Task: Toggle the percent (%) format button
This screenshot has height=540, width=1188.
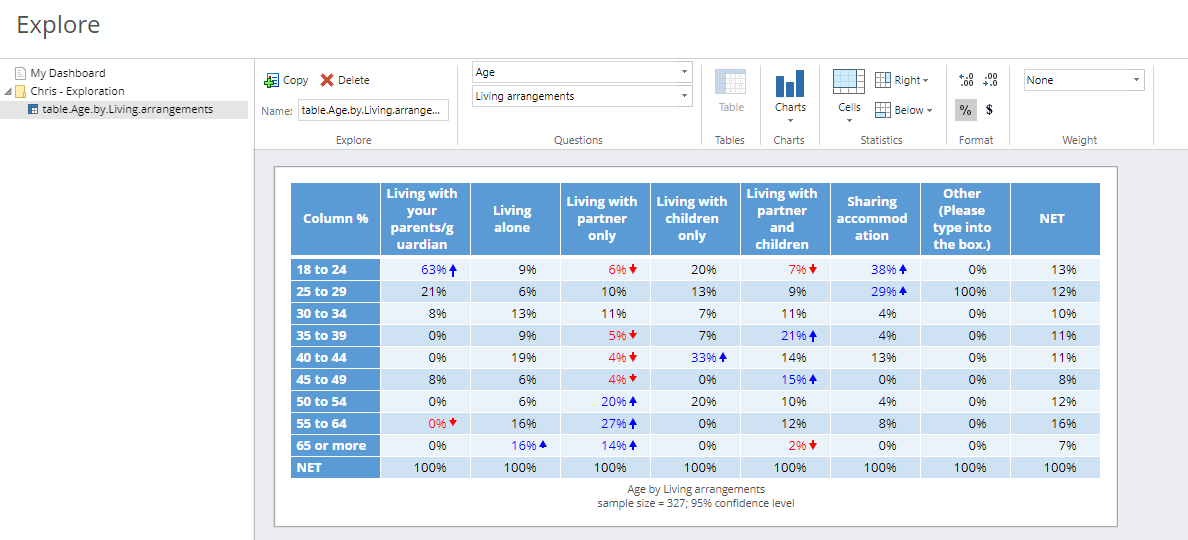Action: click(x=965, y=110)
